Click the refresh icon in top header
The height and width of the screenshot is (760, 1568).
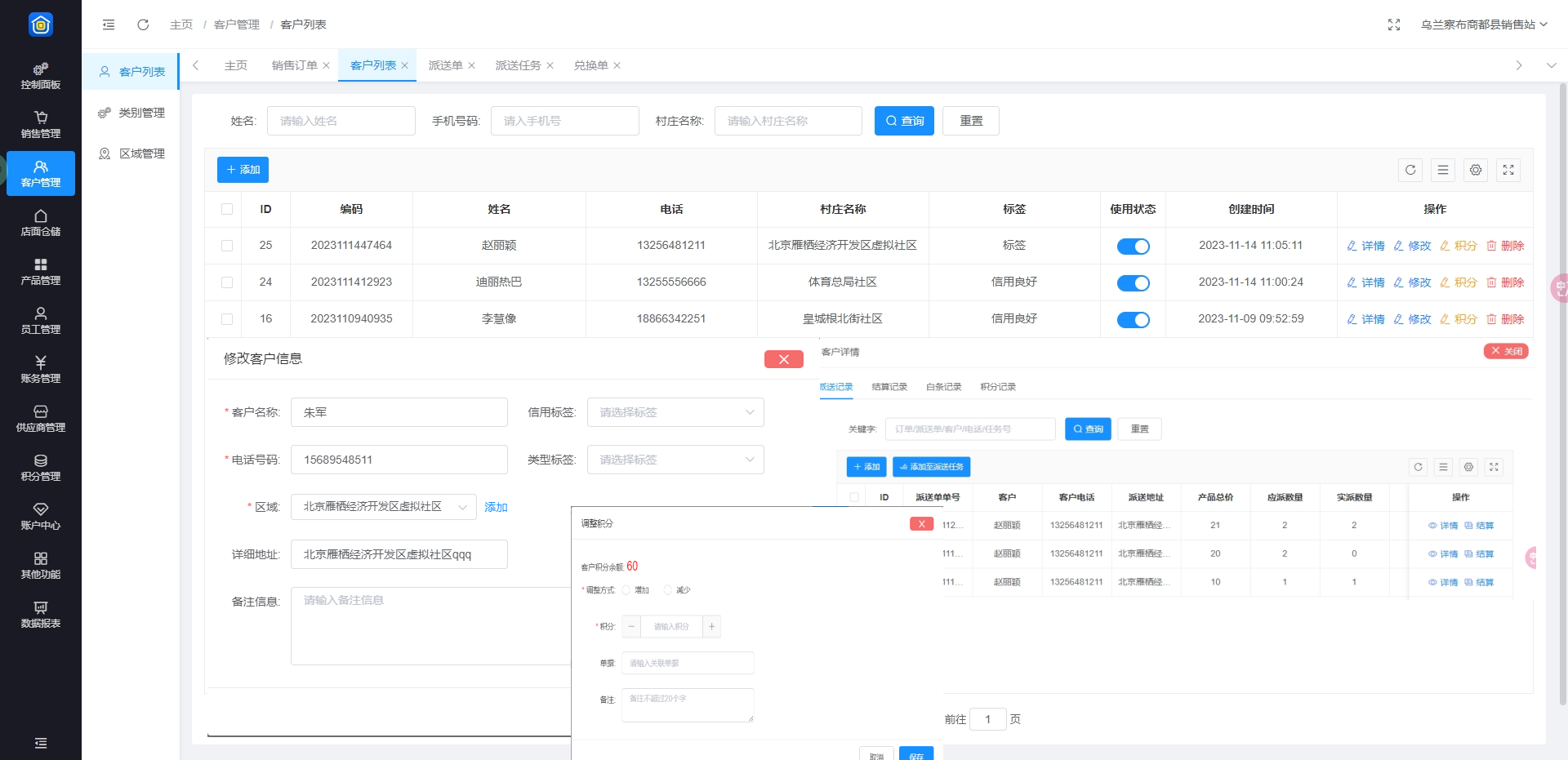[143, 24]
